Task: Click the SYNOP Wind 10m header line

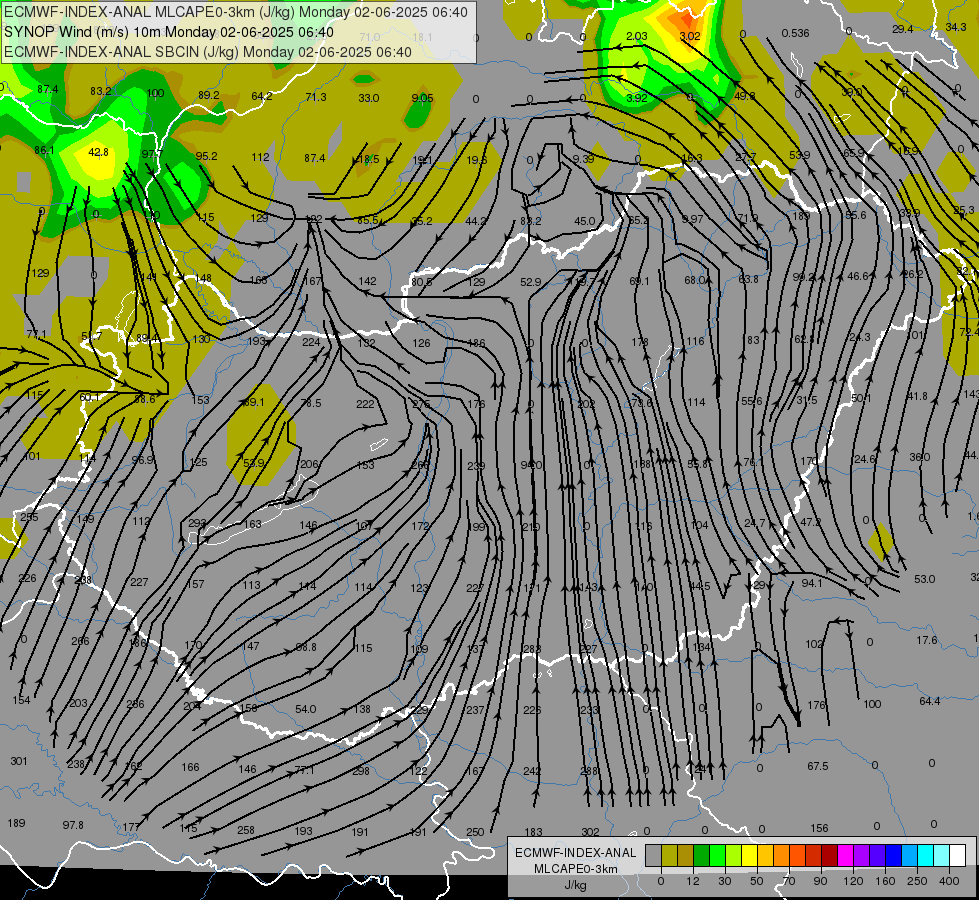Action: click(169, 32)
